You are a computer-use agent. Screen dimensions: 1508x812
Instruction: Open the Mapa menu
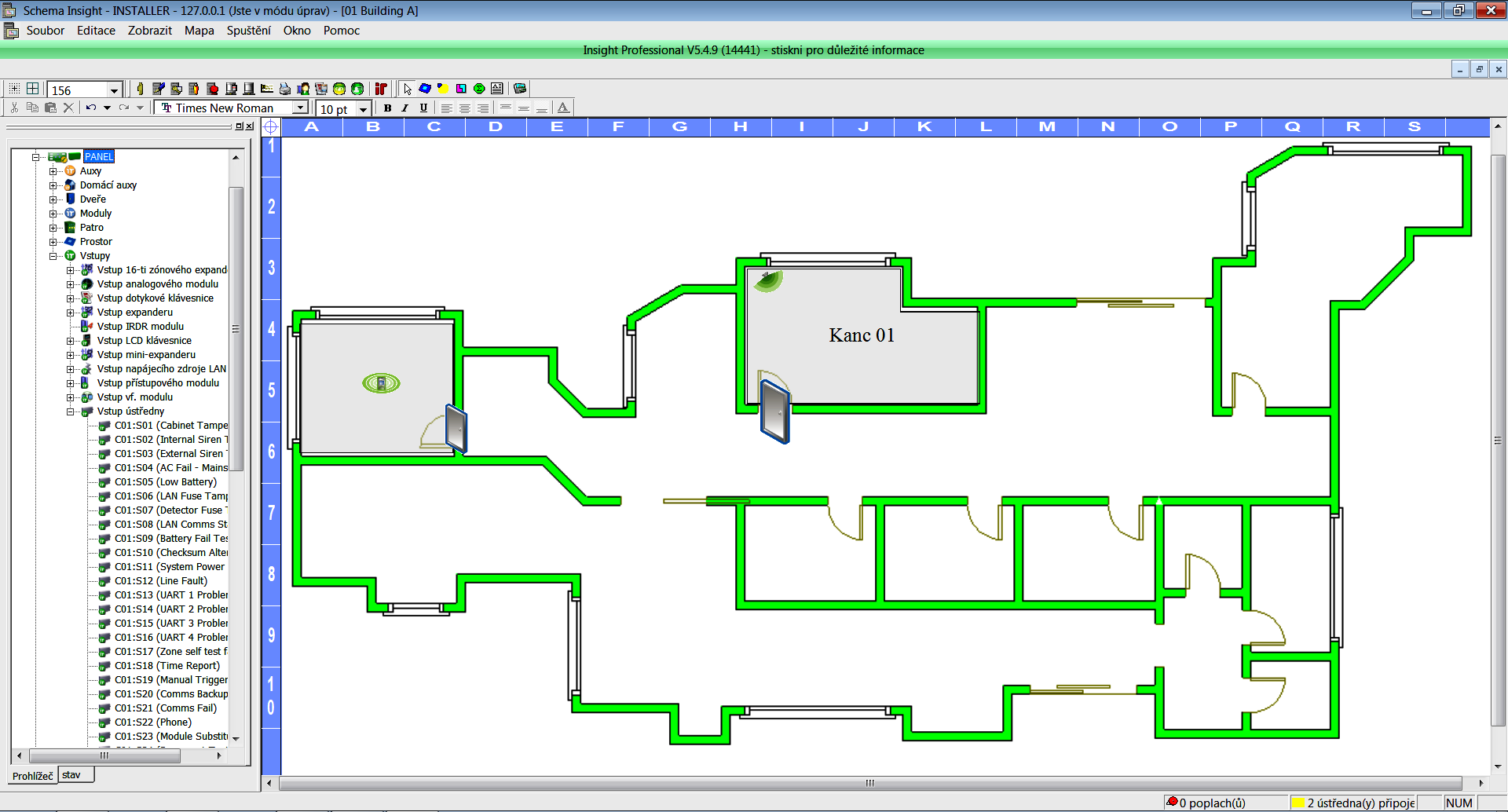click(199, 31)
